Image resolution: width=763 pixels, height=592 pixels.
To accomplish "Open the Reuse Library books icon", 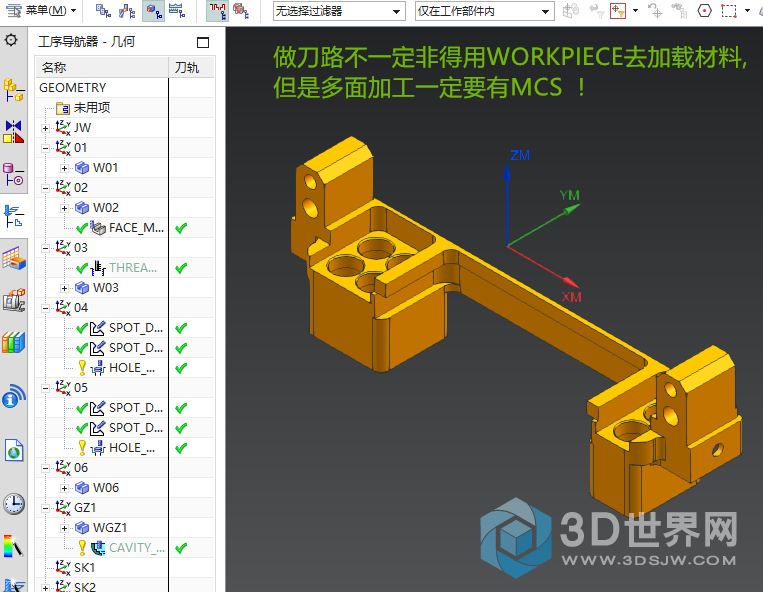I will [14, 342].
